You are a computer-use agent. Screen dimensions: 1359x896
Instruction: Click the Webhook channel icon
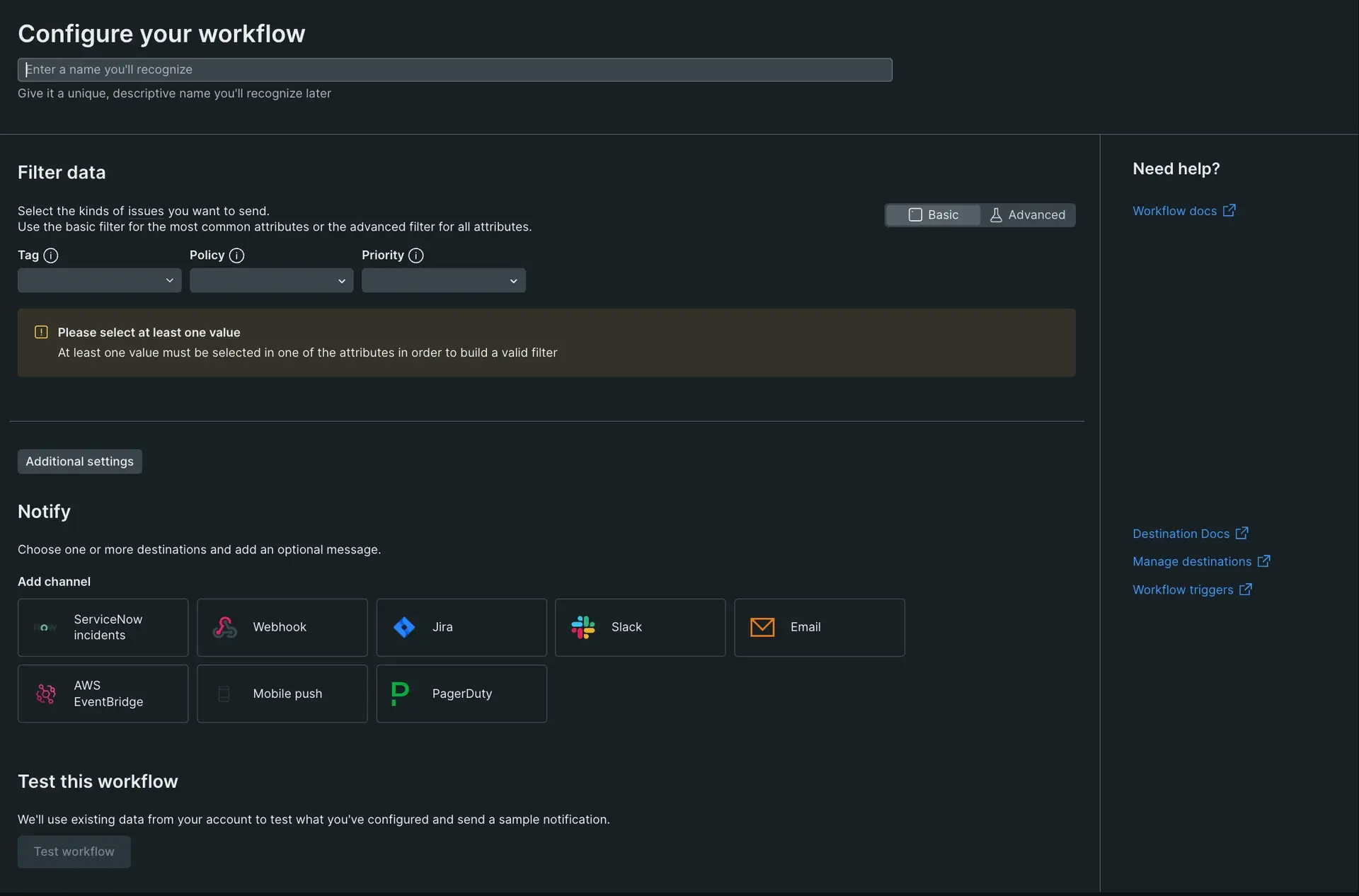click(224, 627)
